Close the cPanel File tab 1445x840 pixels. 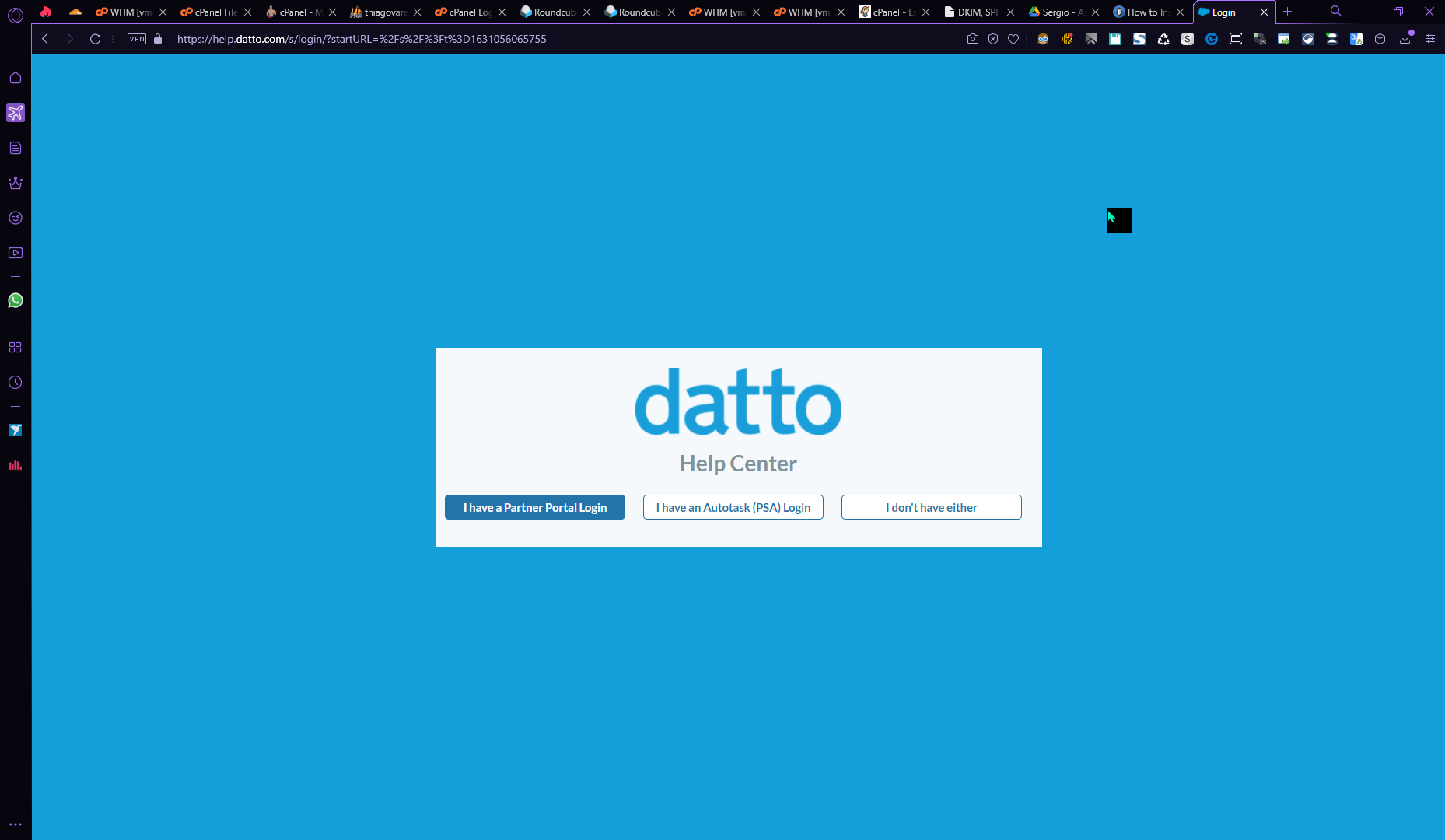click(247, 12)
